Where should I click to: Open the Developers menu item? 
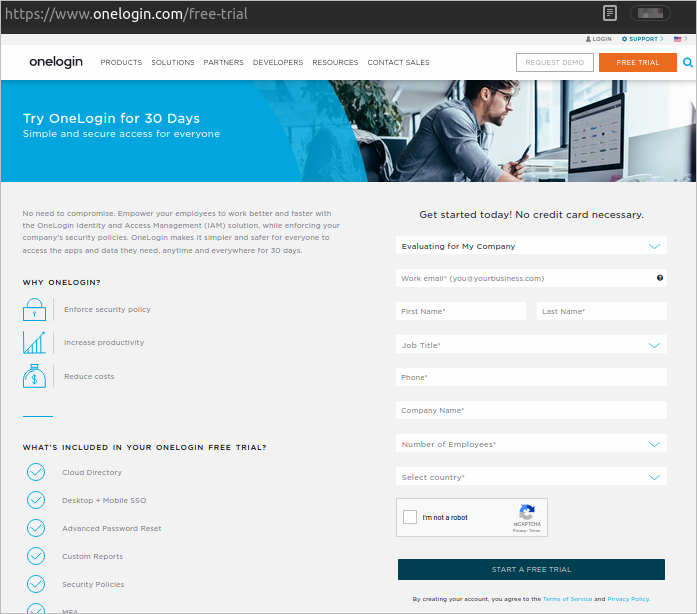pyautogui.click(x=278, y=62)
